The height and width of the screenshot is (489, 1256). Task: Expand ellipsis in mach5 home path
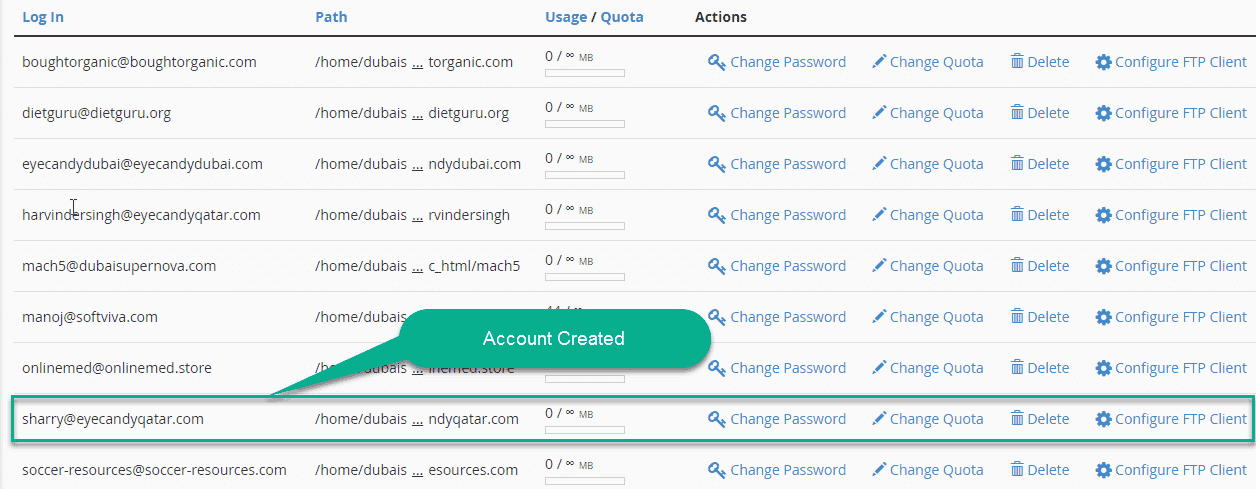tap(418, 267)
